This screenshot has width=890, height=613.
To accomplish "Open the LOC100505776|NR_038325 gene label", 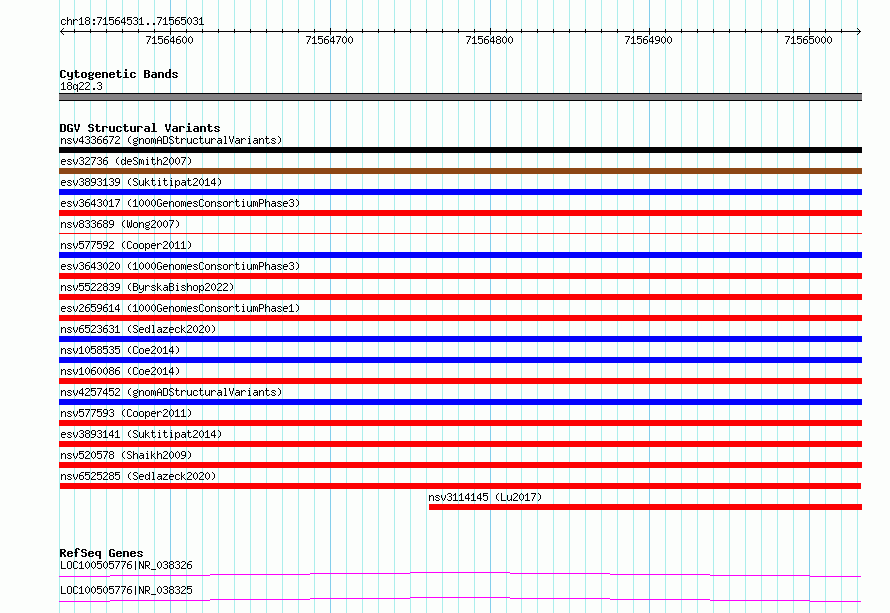I will click(x=126, y=590).
